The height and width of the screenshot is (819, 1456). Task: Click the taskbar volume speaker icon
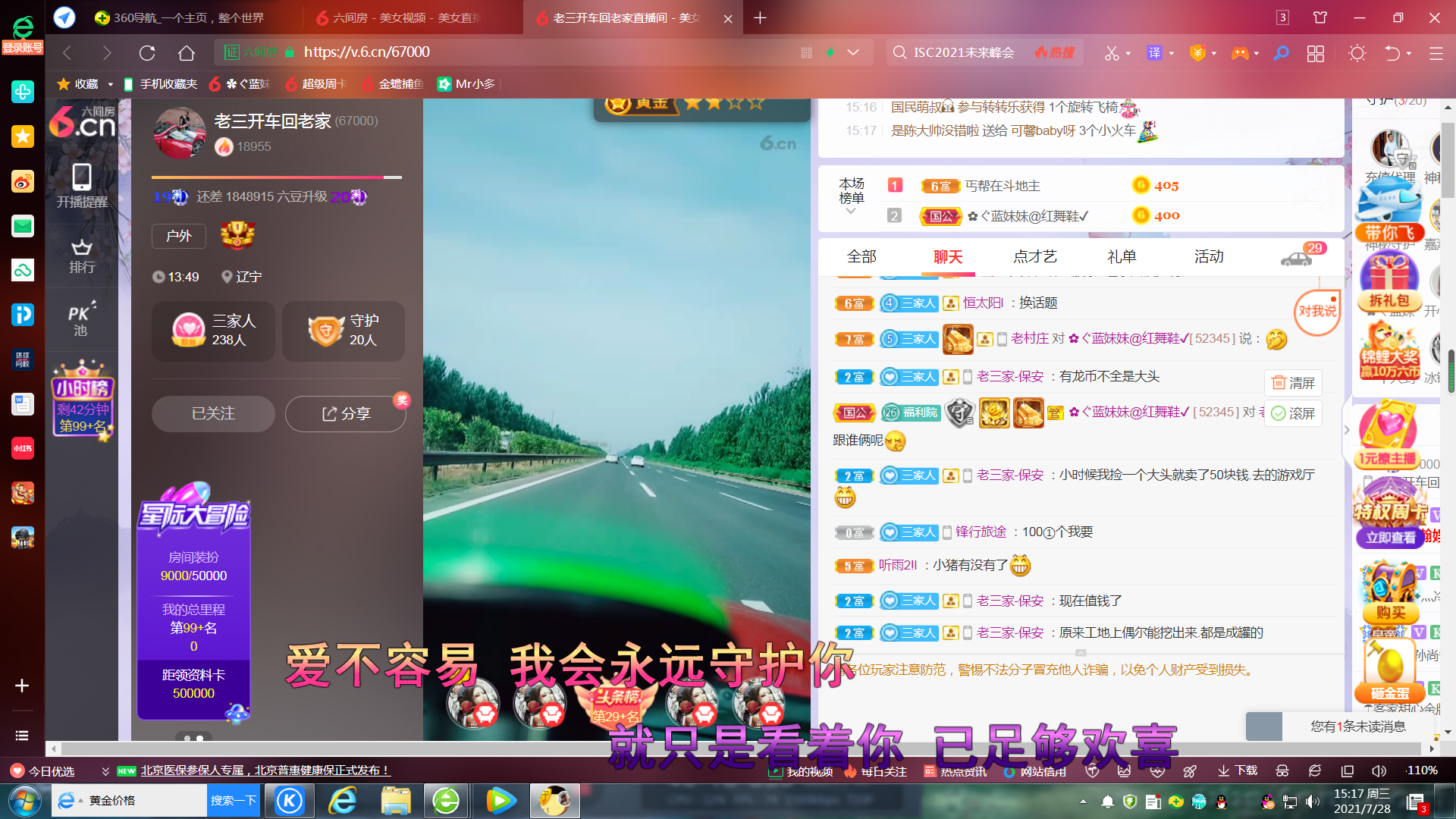[1312, 802]
